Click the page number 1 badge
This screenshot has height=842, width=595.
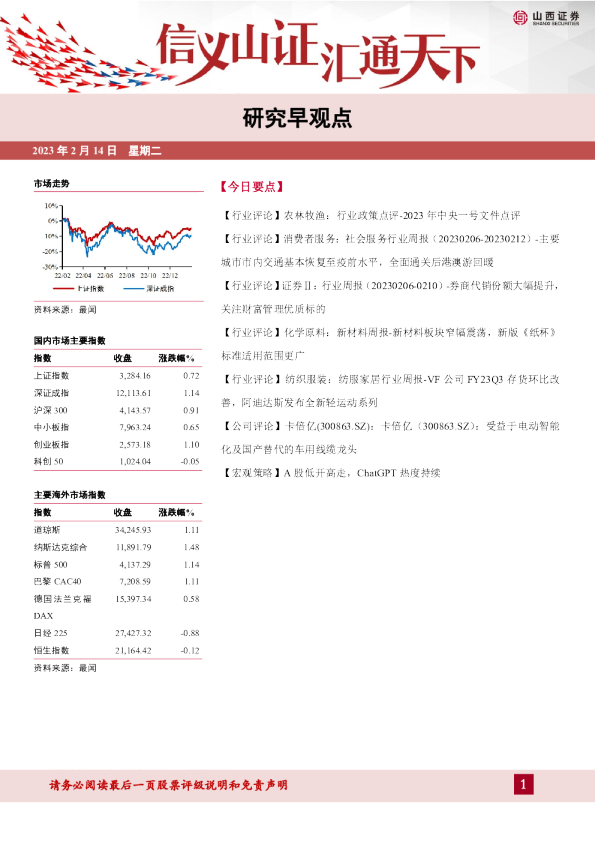[524, 785]
